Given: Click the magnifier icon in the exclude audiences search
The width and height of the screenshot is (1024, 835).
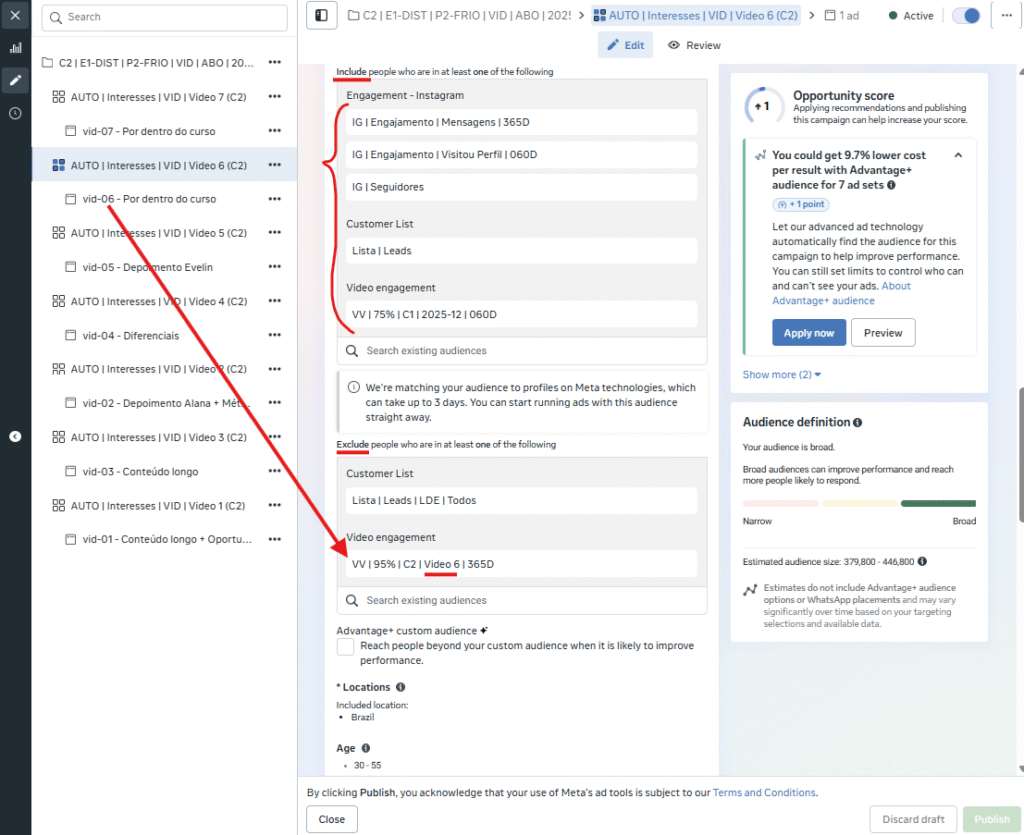Looking at the screenshot, I should [352, 600].
